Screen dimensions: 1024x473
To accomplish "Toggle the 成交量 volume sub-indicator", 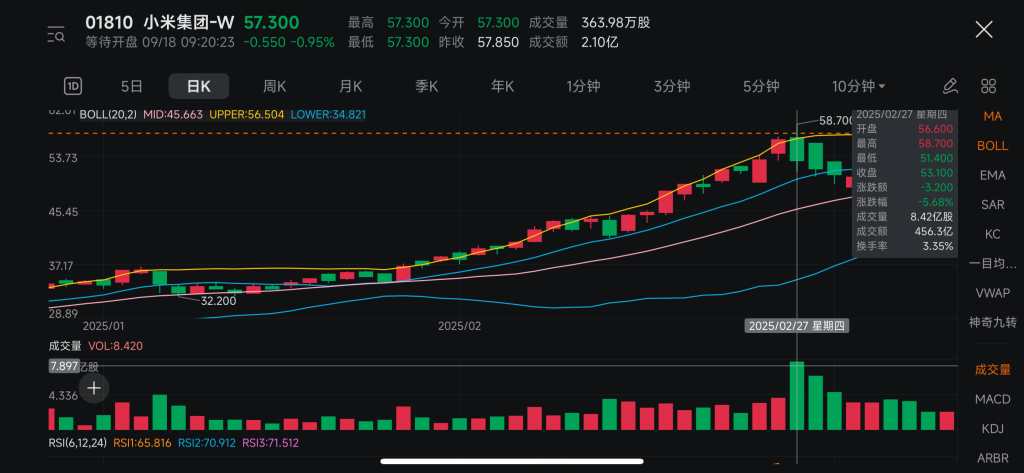I will click(992, 369).
